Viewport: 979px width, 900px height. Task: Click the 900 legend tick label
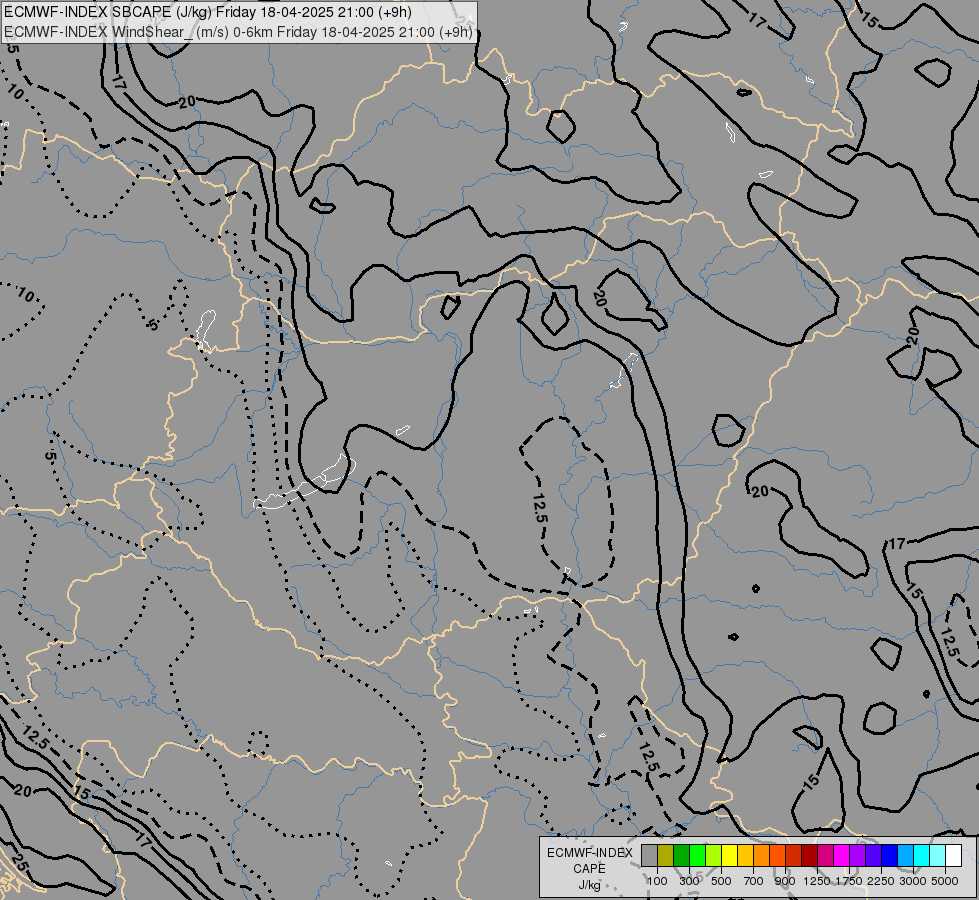click(x=785, y=881)
